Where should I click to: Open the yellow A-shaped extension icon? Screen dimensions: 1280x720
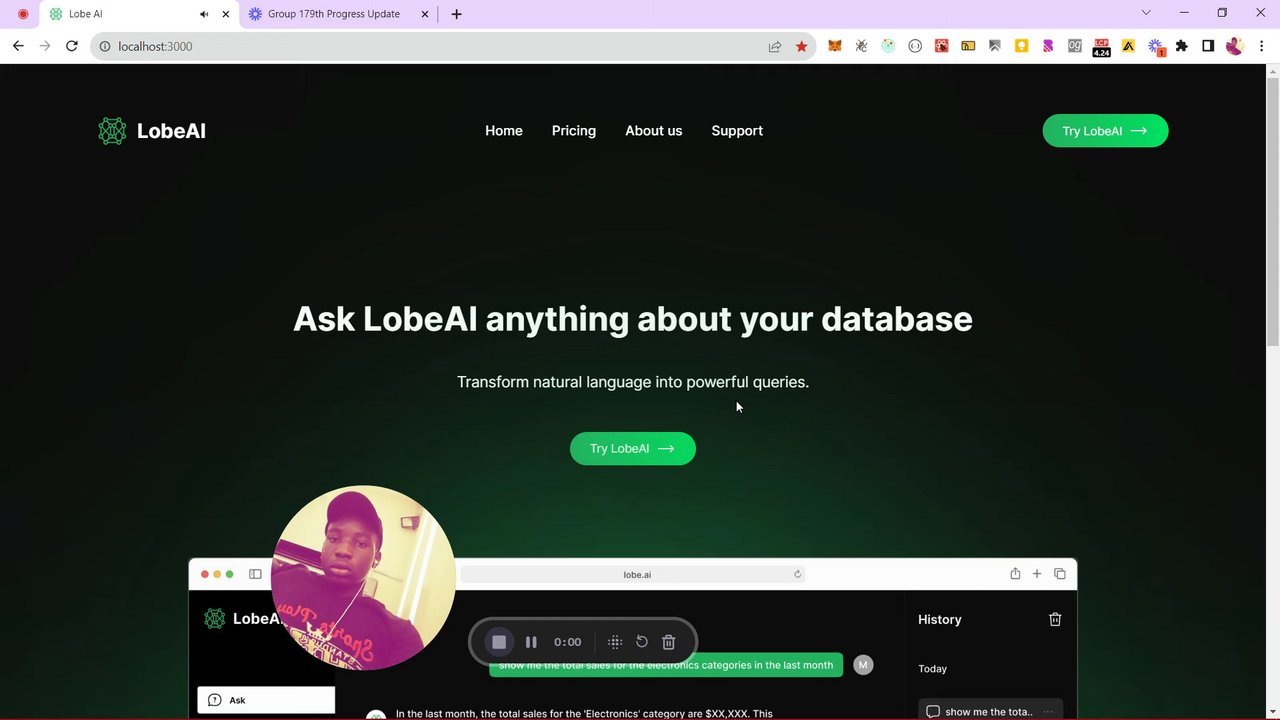click(1128, 46)
